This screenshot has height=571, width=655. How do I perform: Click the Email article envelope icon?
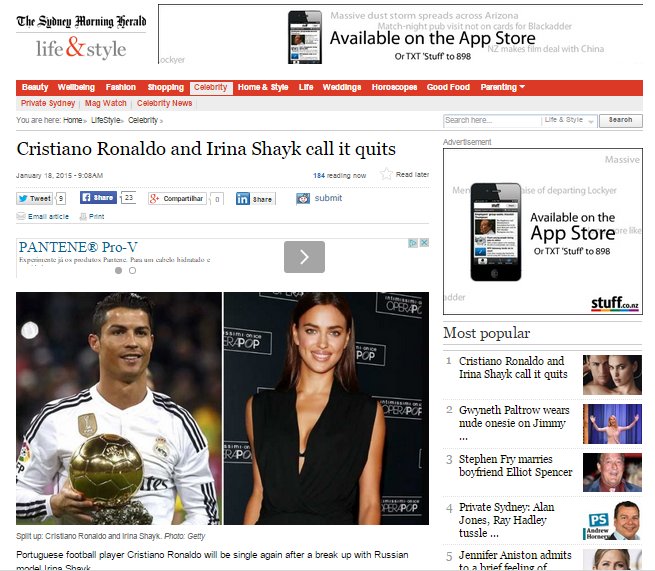(21, 216)
